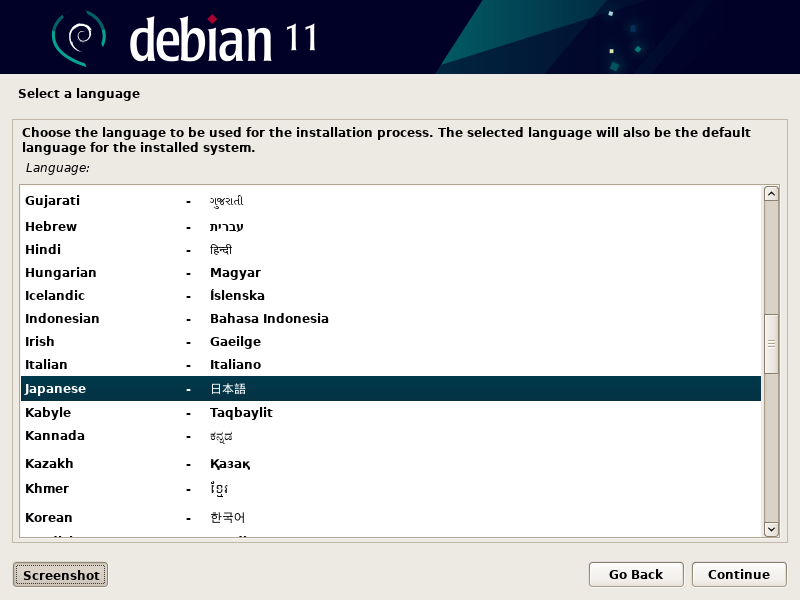Select the highlighted Japanese row
The image size is (800, 600).
pyautogui.click(x=391, y=388)
